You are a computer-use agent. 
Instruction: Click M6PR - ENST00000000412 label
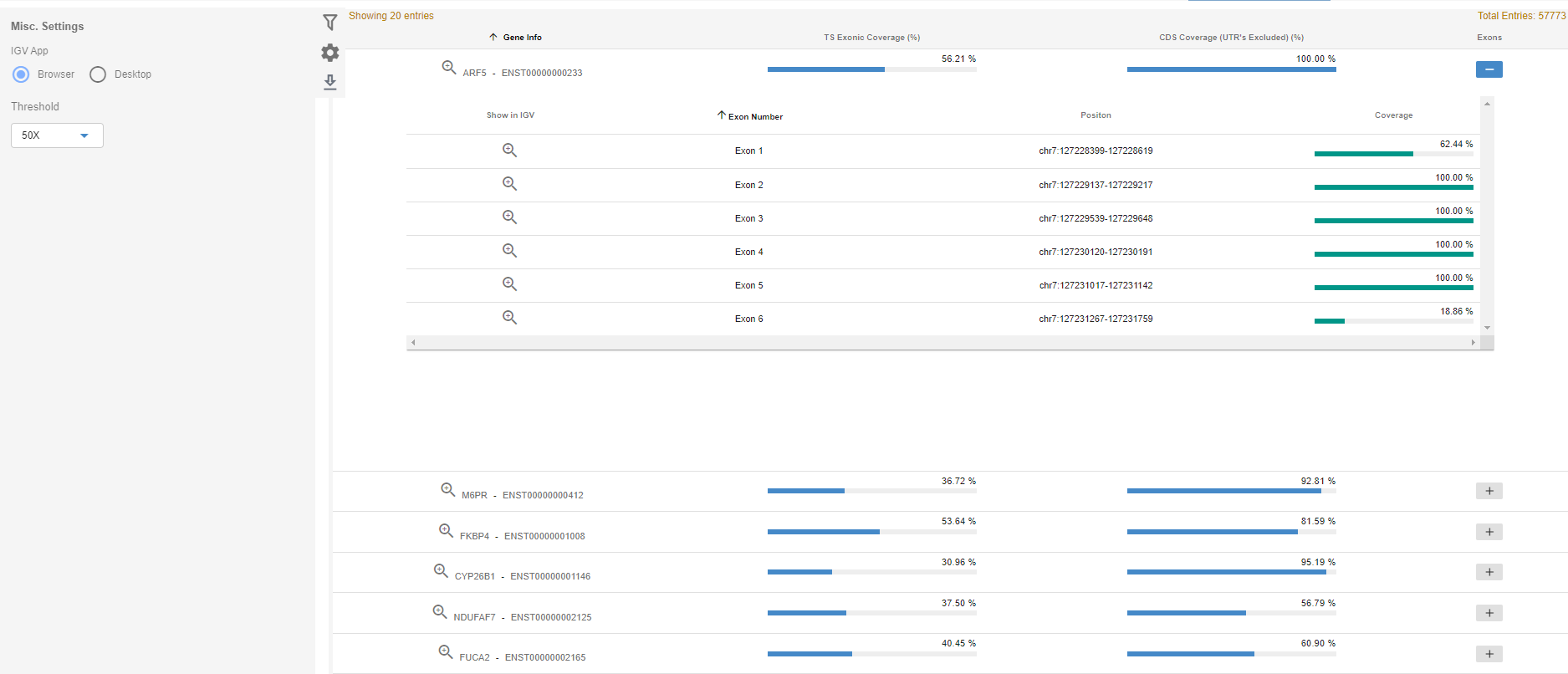pyautogui.click(x=523, y=495)
